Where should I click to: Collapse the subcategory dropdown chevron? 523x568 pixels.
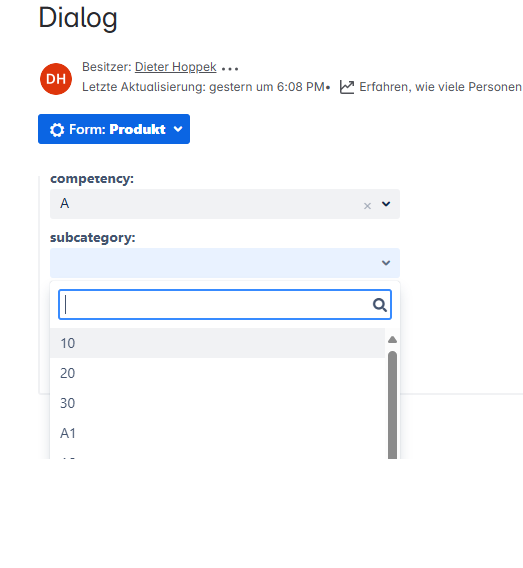386,263
